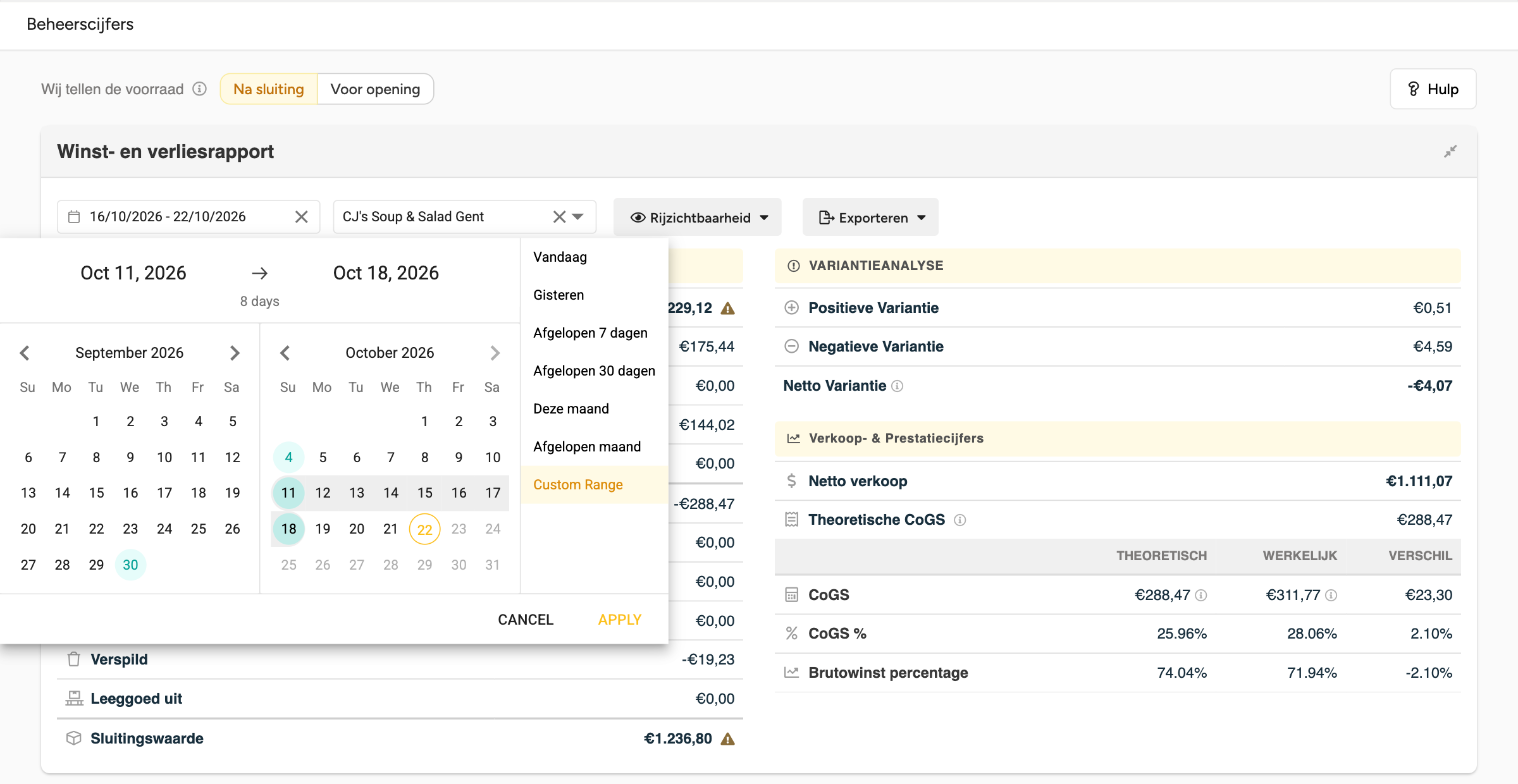Clear the date range with the X icon
This screenshot has height=784, width=1518.
301,217
